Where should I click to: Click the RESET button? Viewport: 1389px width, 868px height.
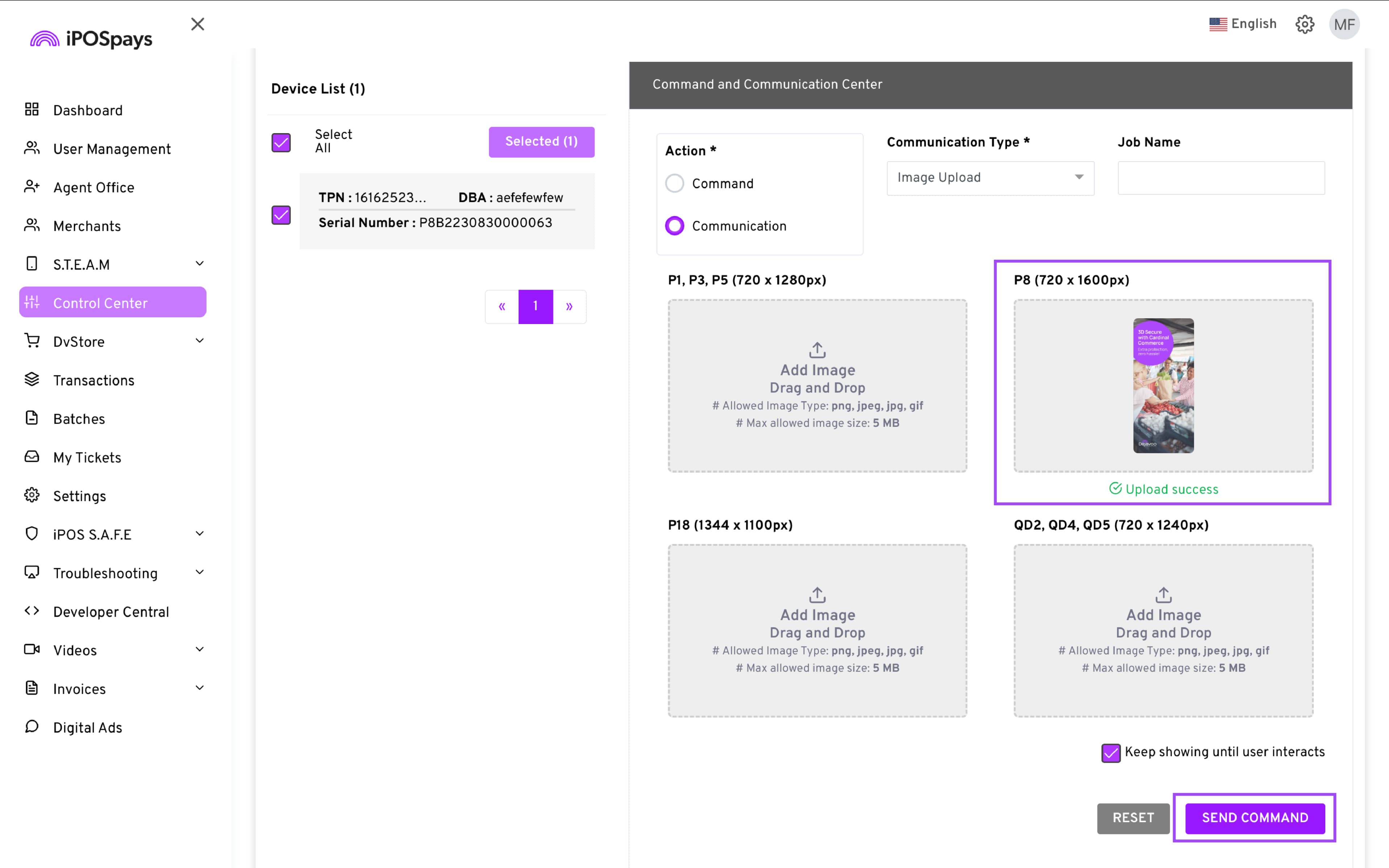click(x=1133, y=817)
